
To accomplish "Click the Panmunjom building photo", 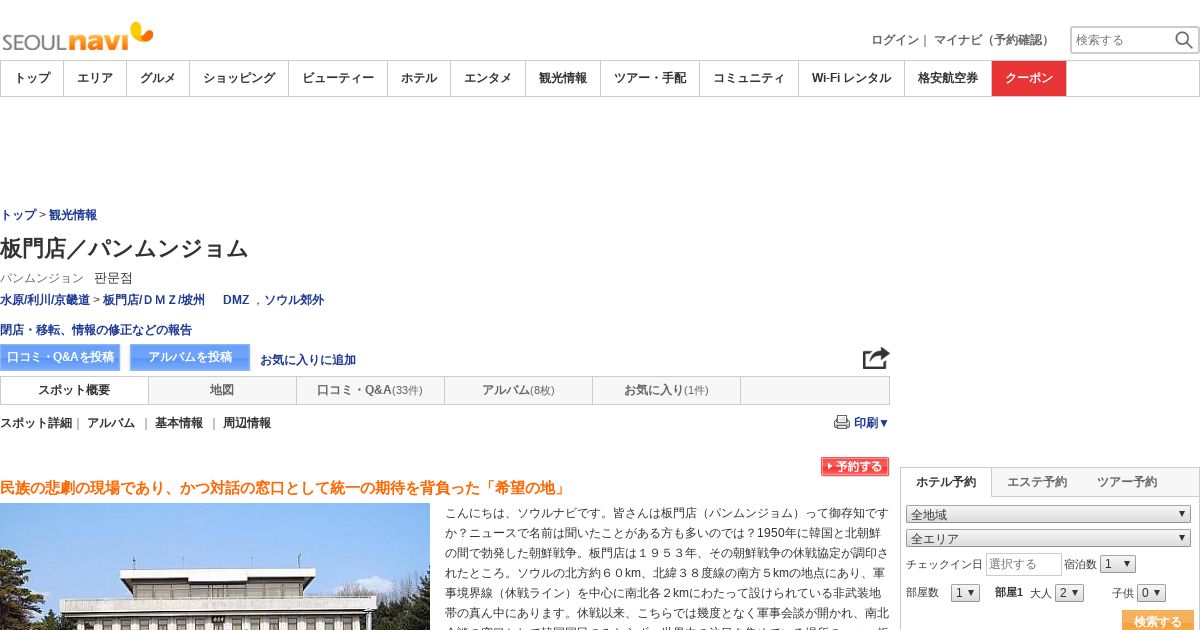I will (x=215, y=566).
